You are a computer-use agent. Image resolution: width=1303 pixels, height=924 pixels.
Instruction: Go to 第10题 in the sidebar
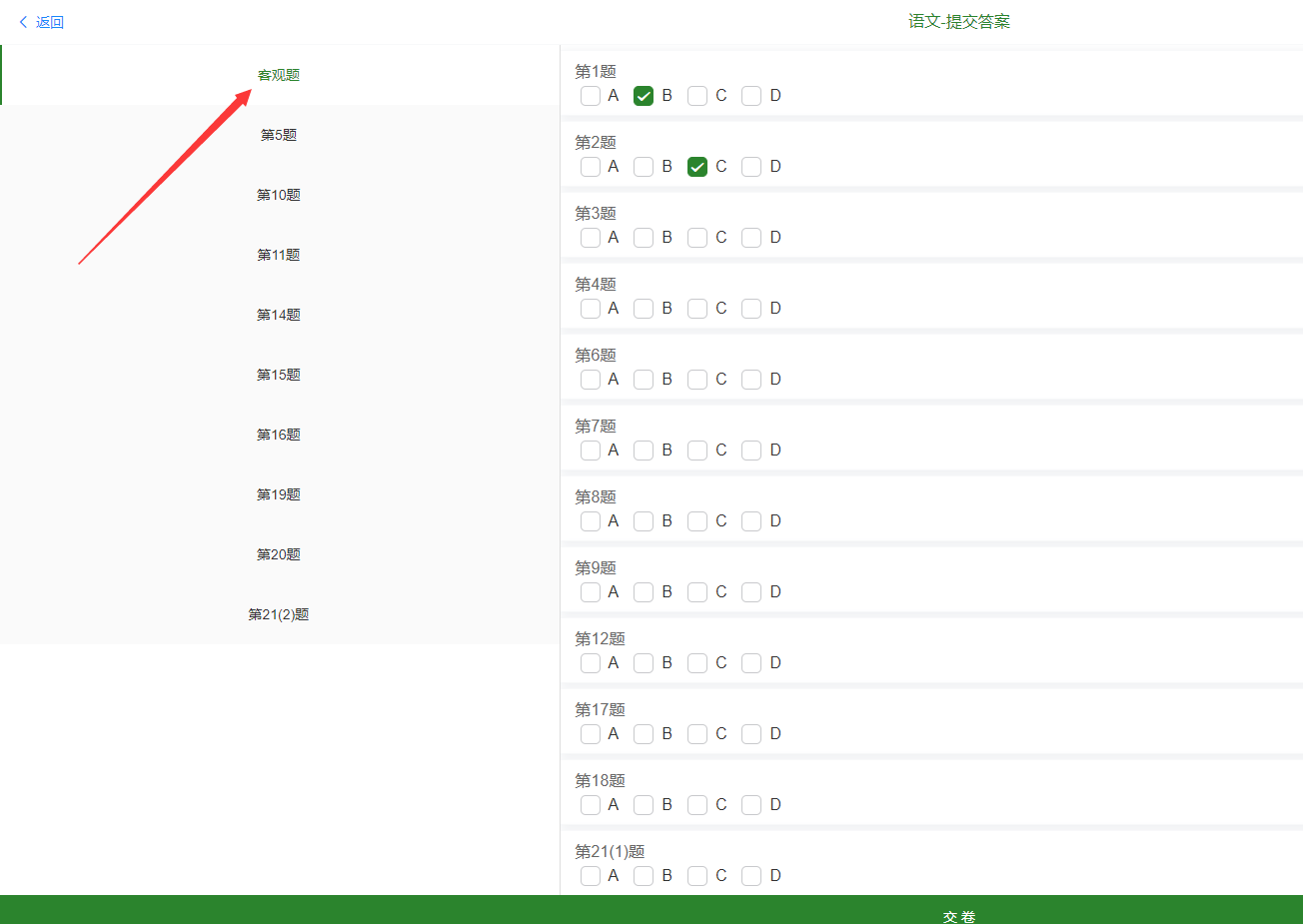pyautogui.click(x=279, y=195)
